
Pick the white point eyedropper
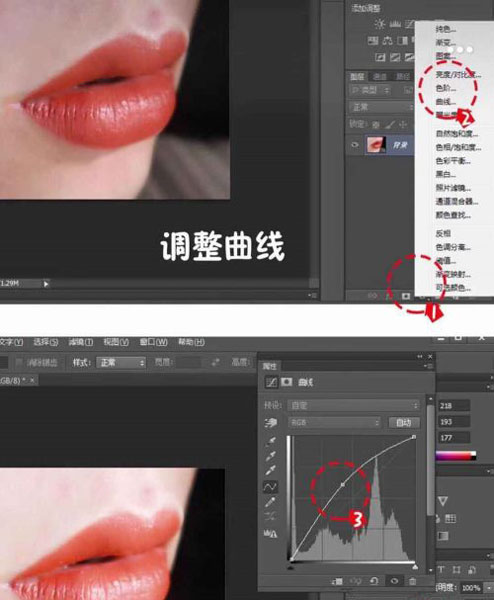point(271,470)
